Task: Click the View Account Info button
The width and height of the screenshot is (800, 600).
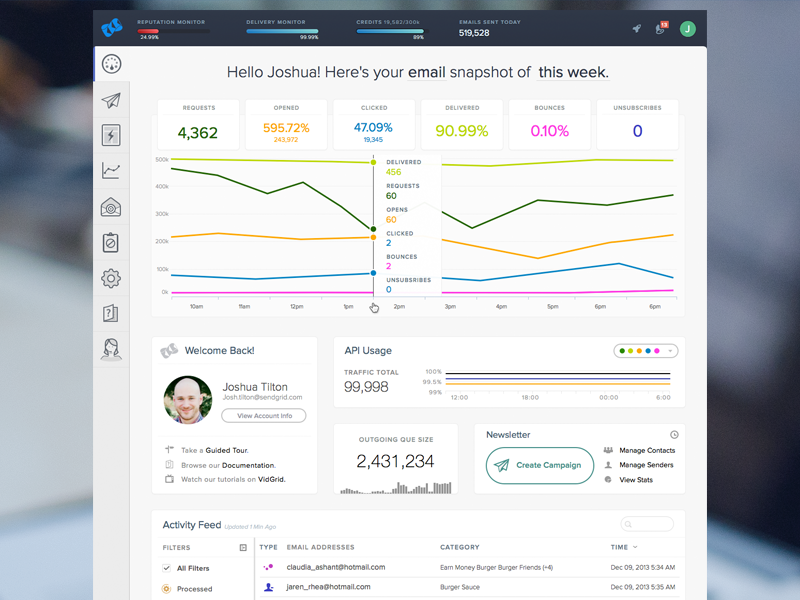Action: (x=264, y=416)
